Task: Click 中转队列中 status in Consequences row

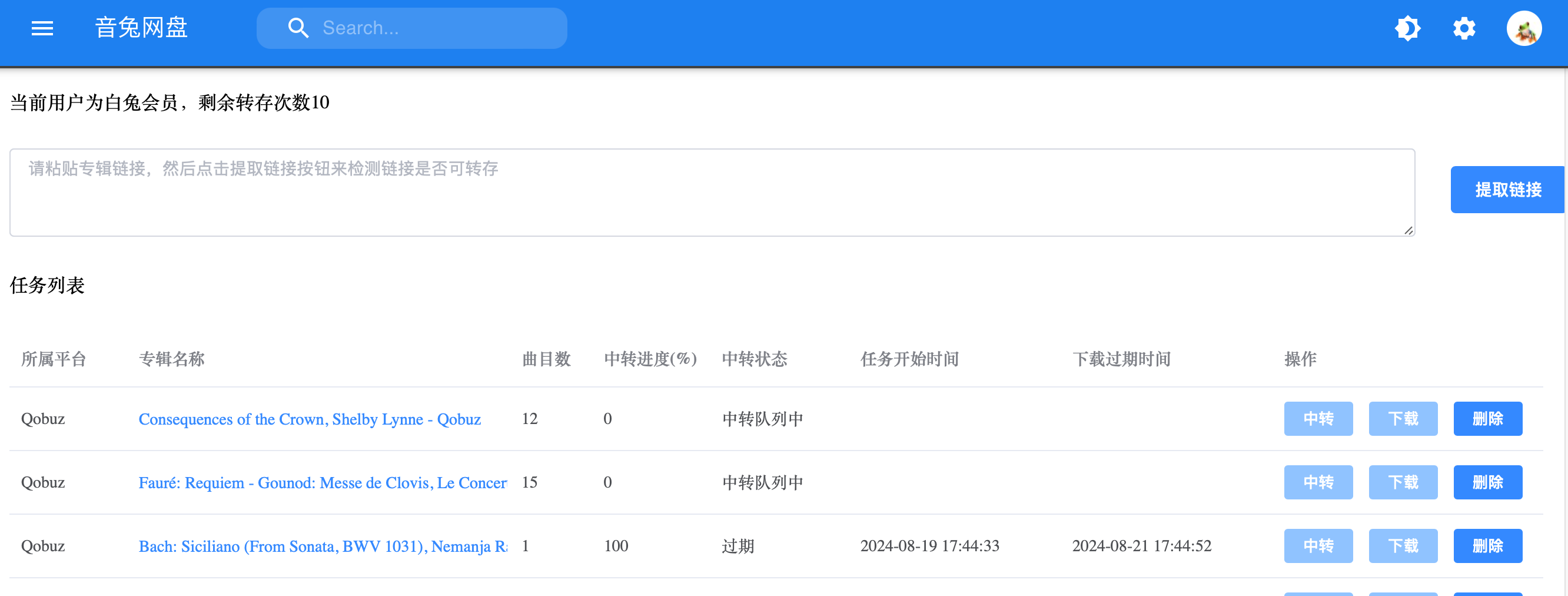Action: [x=763, y=419]
